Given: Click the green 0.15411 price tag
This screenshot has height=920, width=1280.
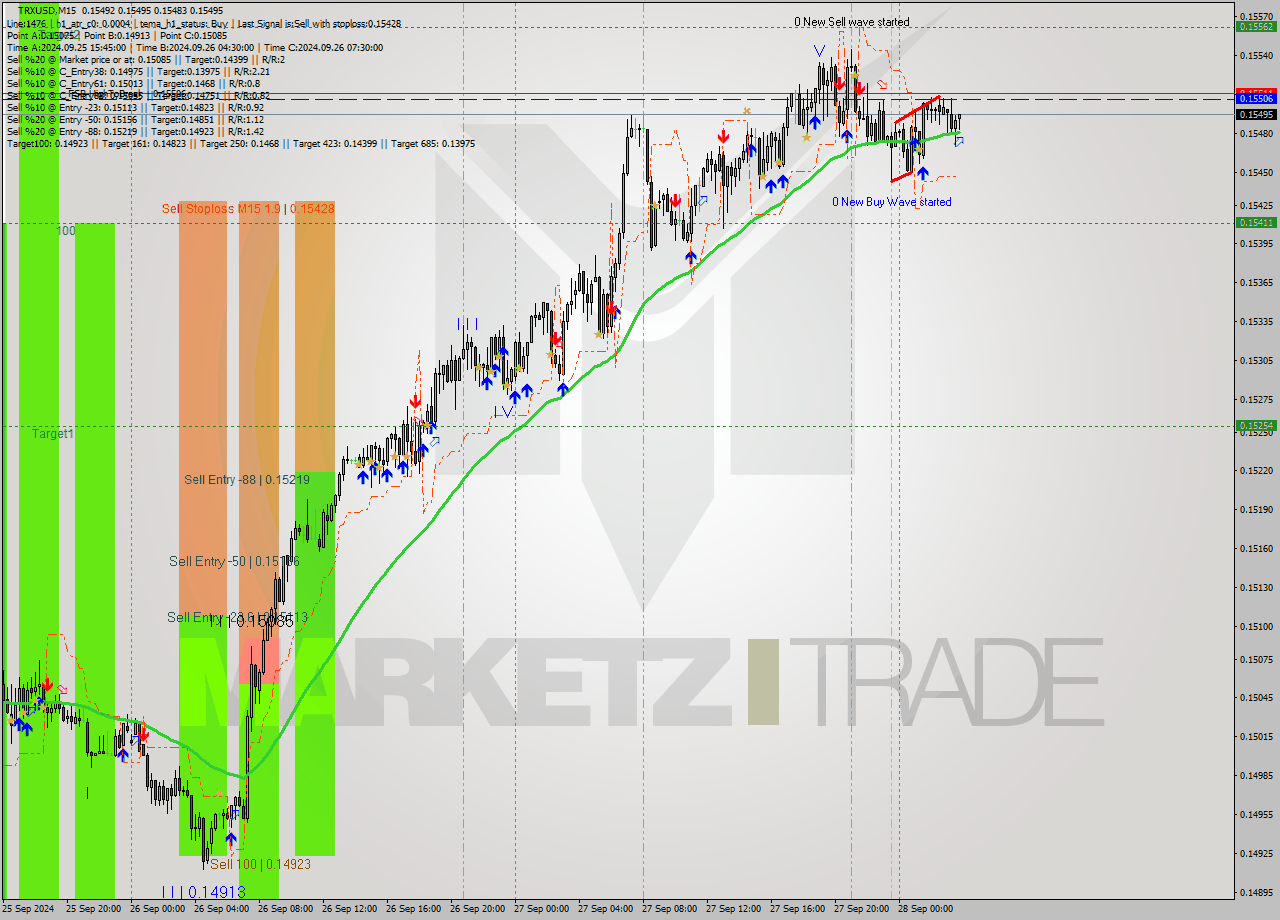Looking at the screenshot, I should click(x=1256, y=222).
